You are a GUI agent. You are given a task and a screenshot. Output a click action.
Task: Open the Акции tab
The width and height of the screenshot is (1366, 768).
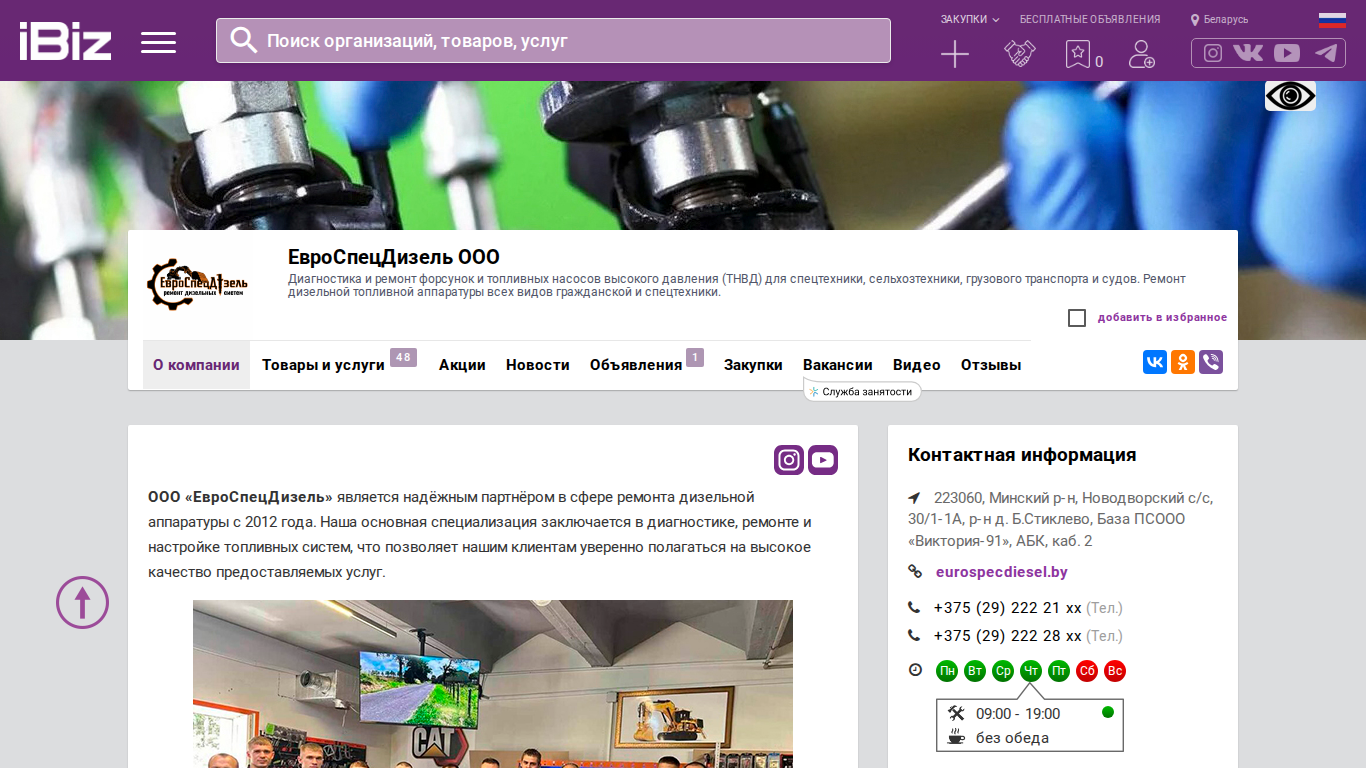click(x=462, y=365)
